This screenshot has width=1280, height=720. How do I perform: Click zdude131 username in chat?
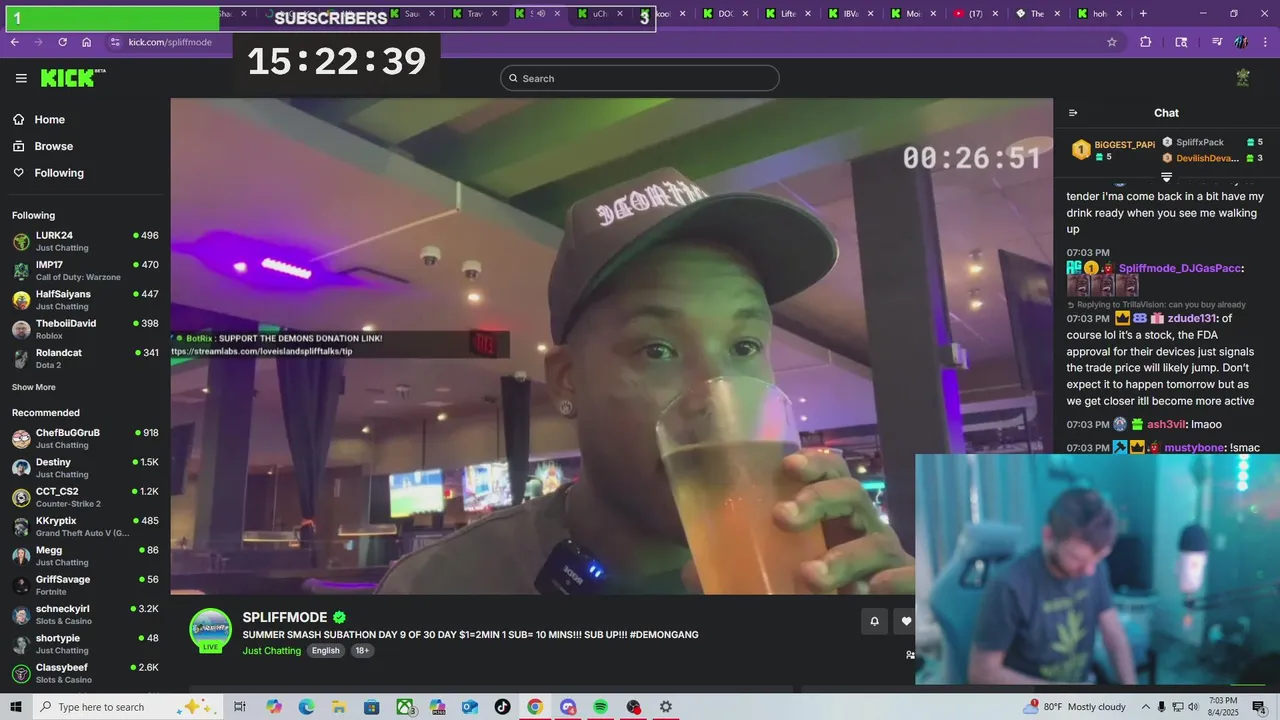[x=1191, y=318]
